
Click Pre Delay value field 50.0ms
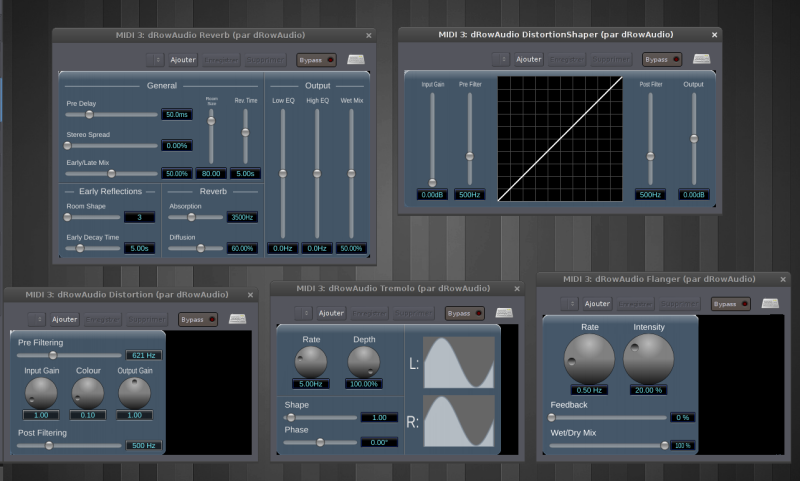click(x=177, y=115)
